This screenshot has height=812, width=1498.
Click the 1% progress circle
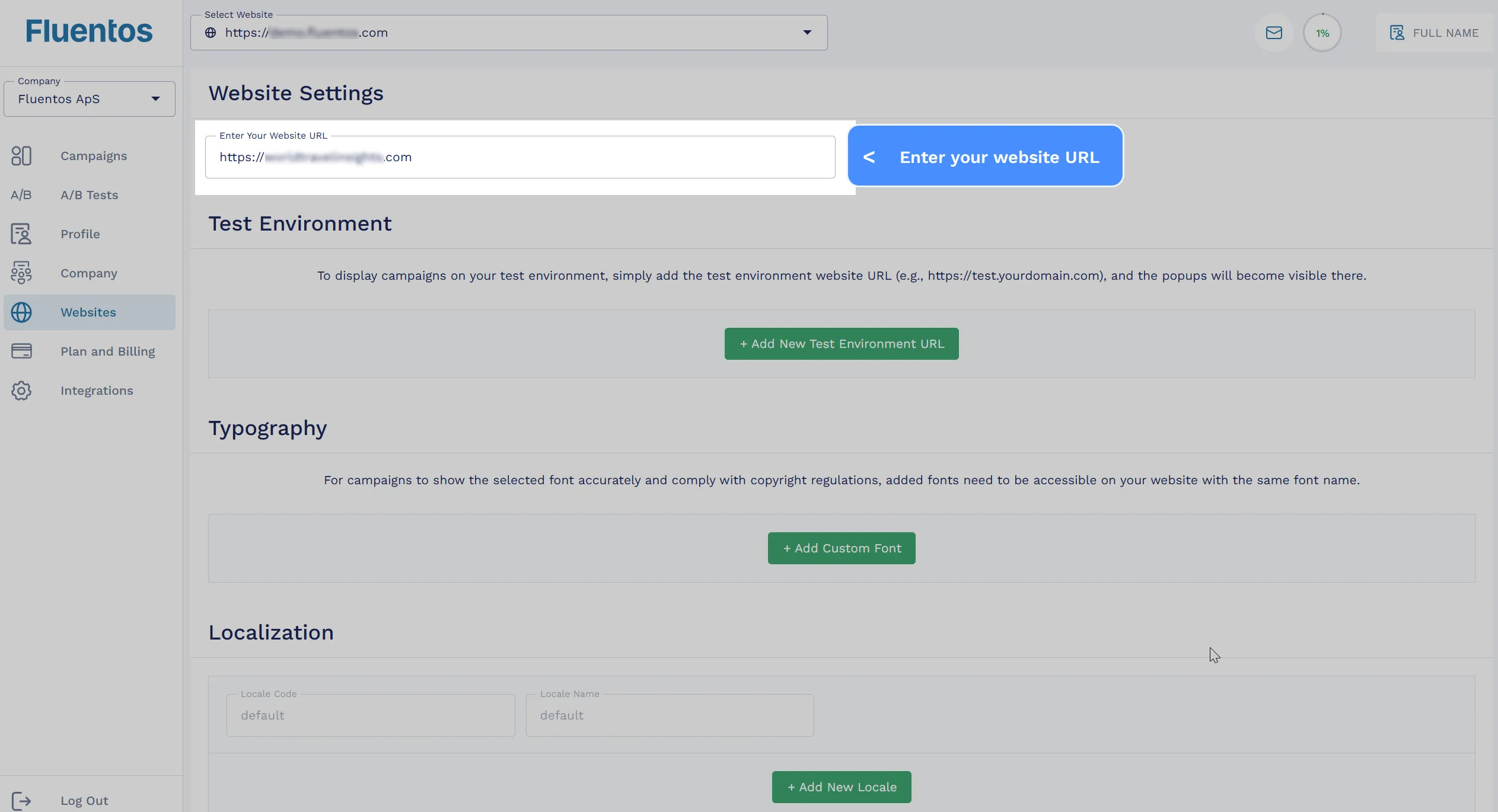1322,33
